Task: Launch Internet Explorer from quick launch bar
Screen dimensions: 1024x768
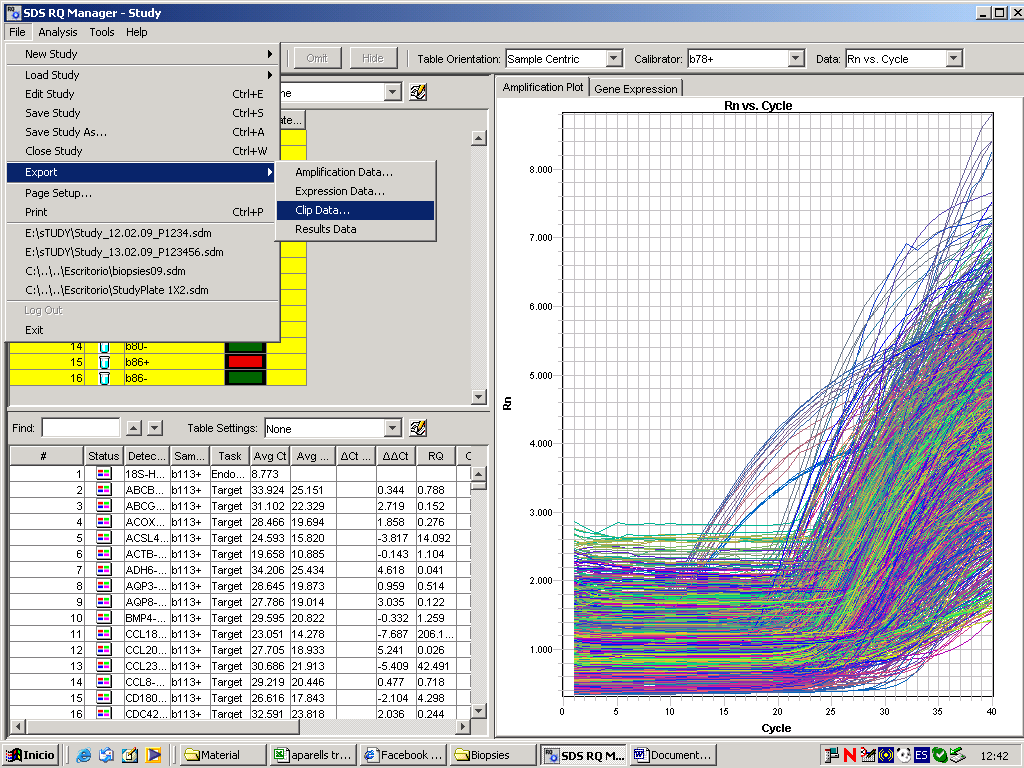Action: [84, 755]
